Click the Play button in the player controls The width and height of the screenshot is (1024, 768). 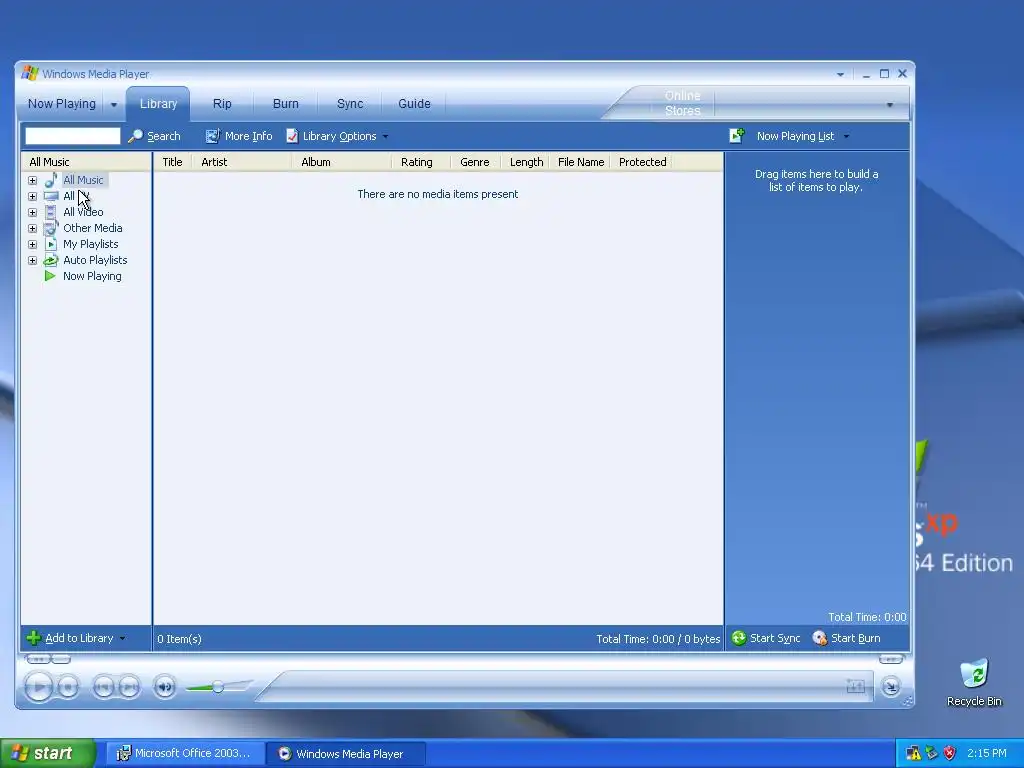[x=38, y=686]
